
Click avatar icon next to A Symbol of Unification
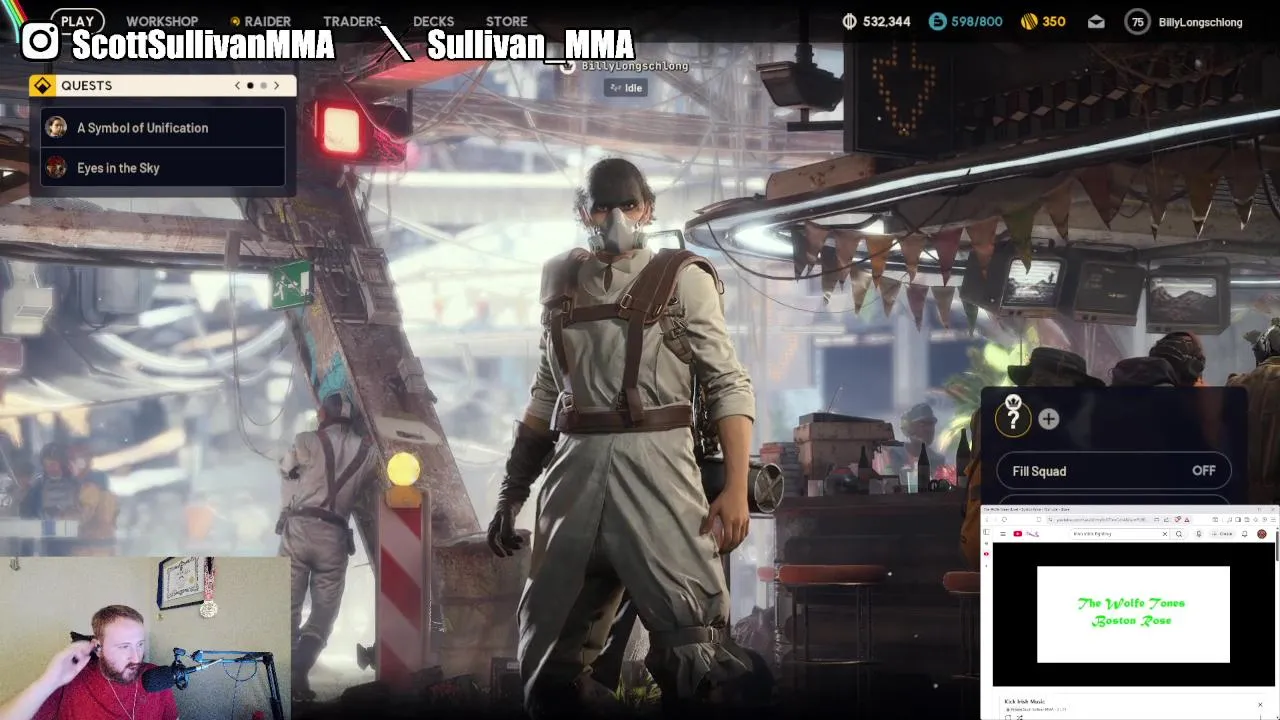pyautogui.click(x=57, y=127)
